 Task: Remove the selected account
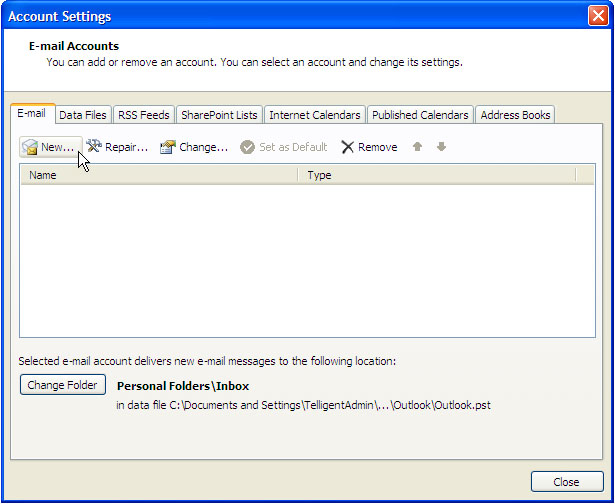pyautogui.click(x=369, y=147)
